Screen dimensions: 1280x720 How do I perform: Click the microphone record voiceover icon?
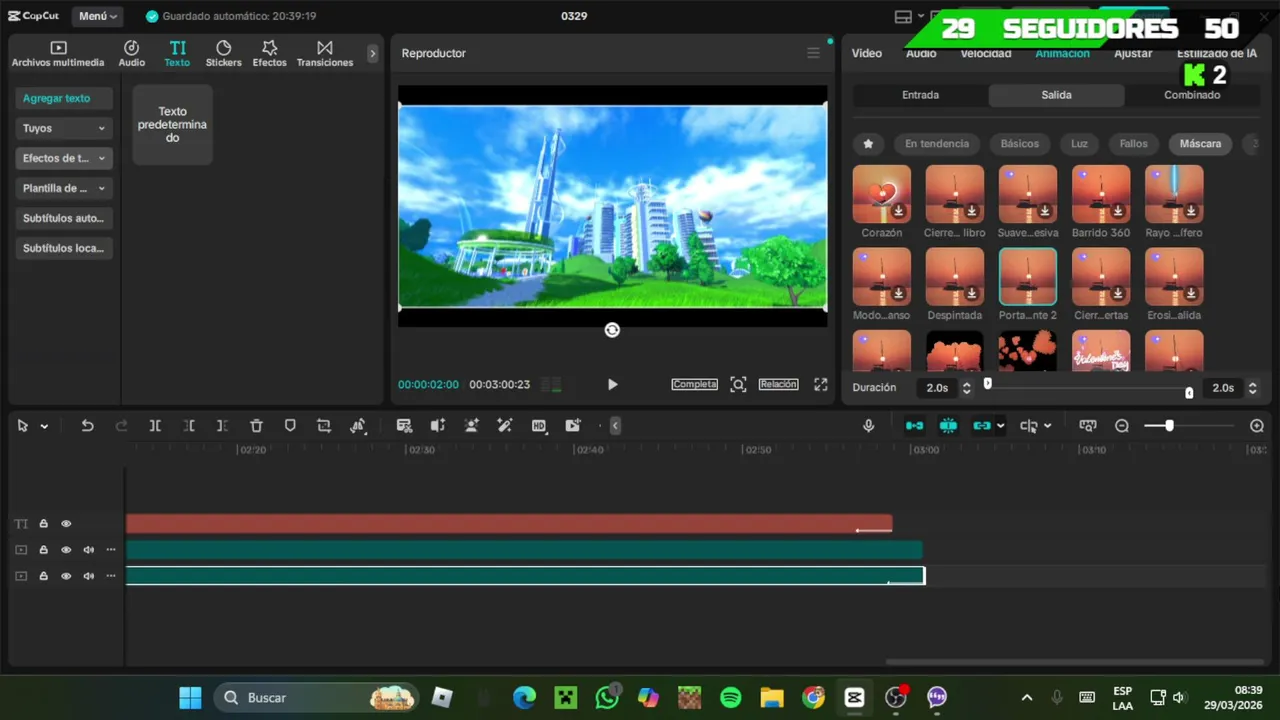[x=868, y=426]
